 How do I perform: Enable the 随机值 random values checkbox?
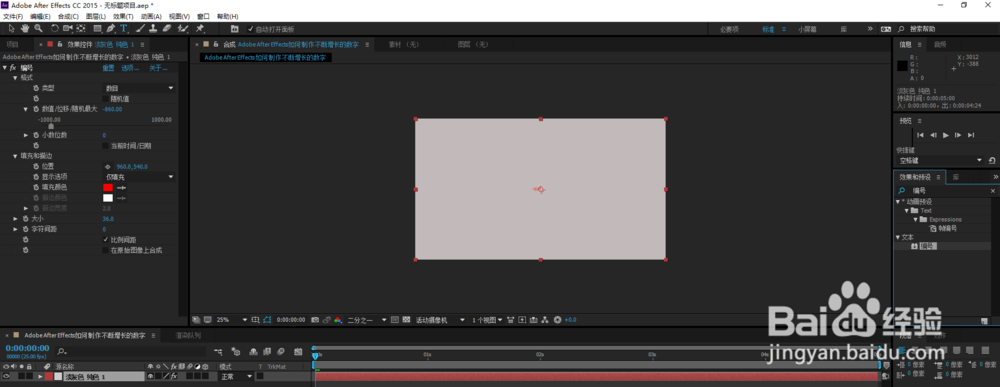(106, 98)
